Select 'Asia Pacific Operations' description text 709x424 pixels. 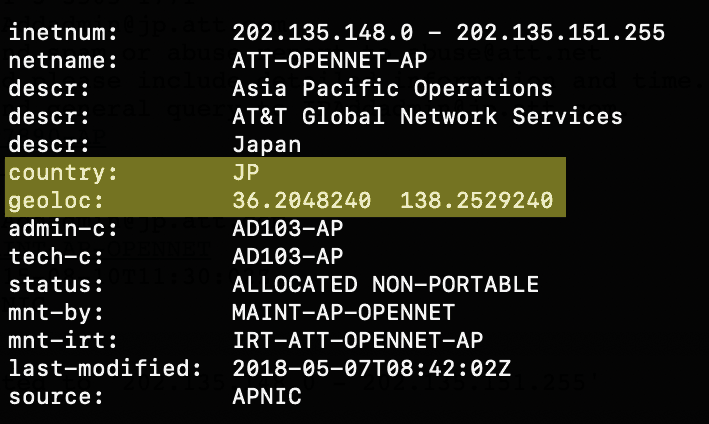(x=392, y=89)
